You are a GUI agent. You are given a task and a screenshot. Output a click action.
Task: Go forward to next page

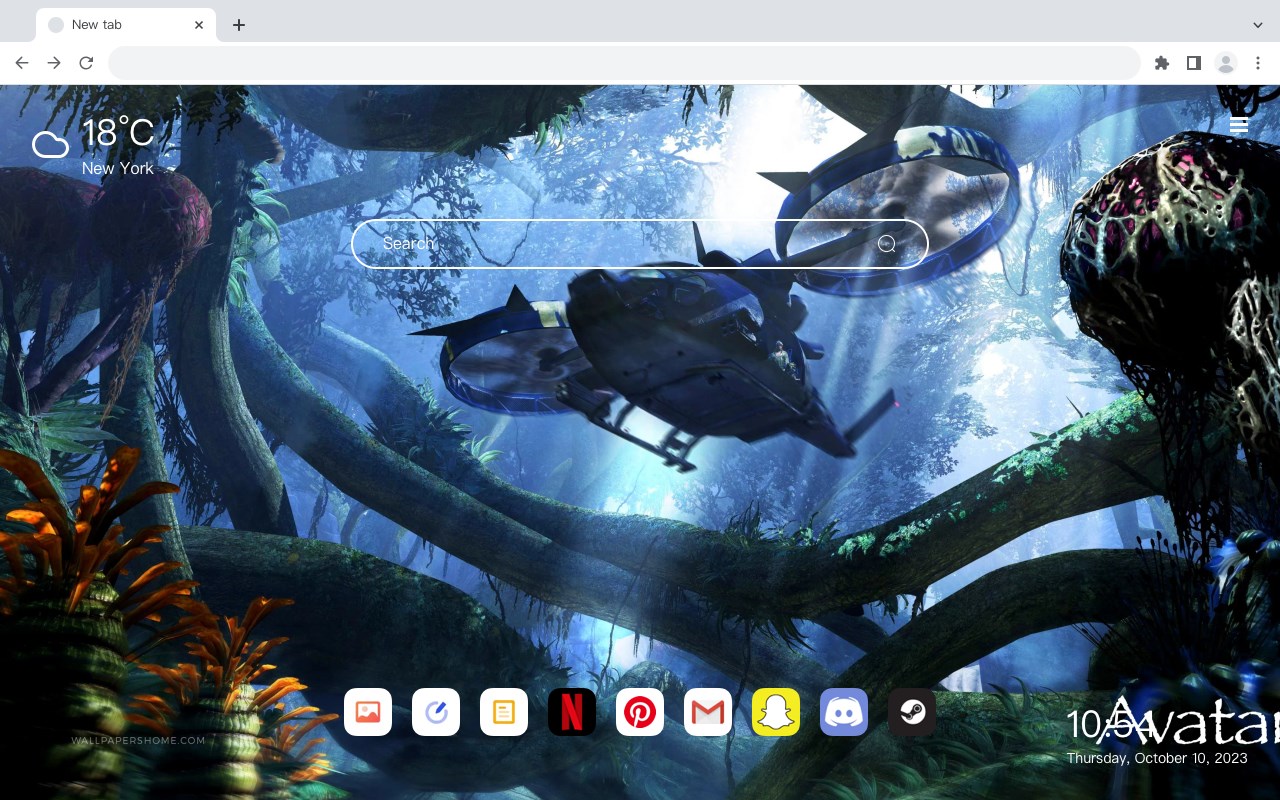pos(54,63)
